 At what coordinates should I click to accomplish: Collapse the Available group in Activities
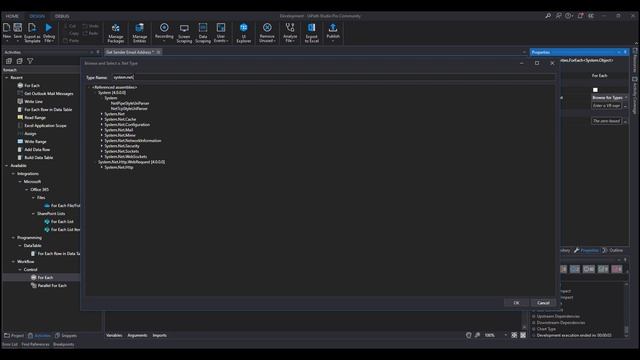[x=7, y=166]
